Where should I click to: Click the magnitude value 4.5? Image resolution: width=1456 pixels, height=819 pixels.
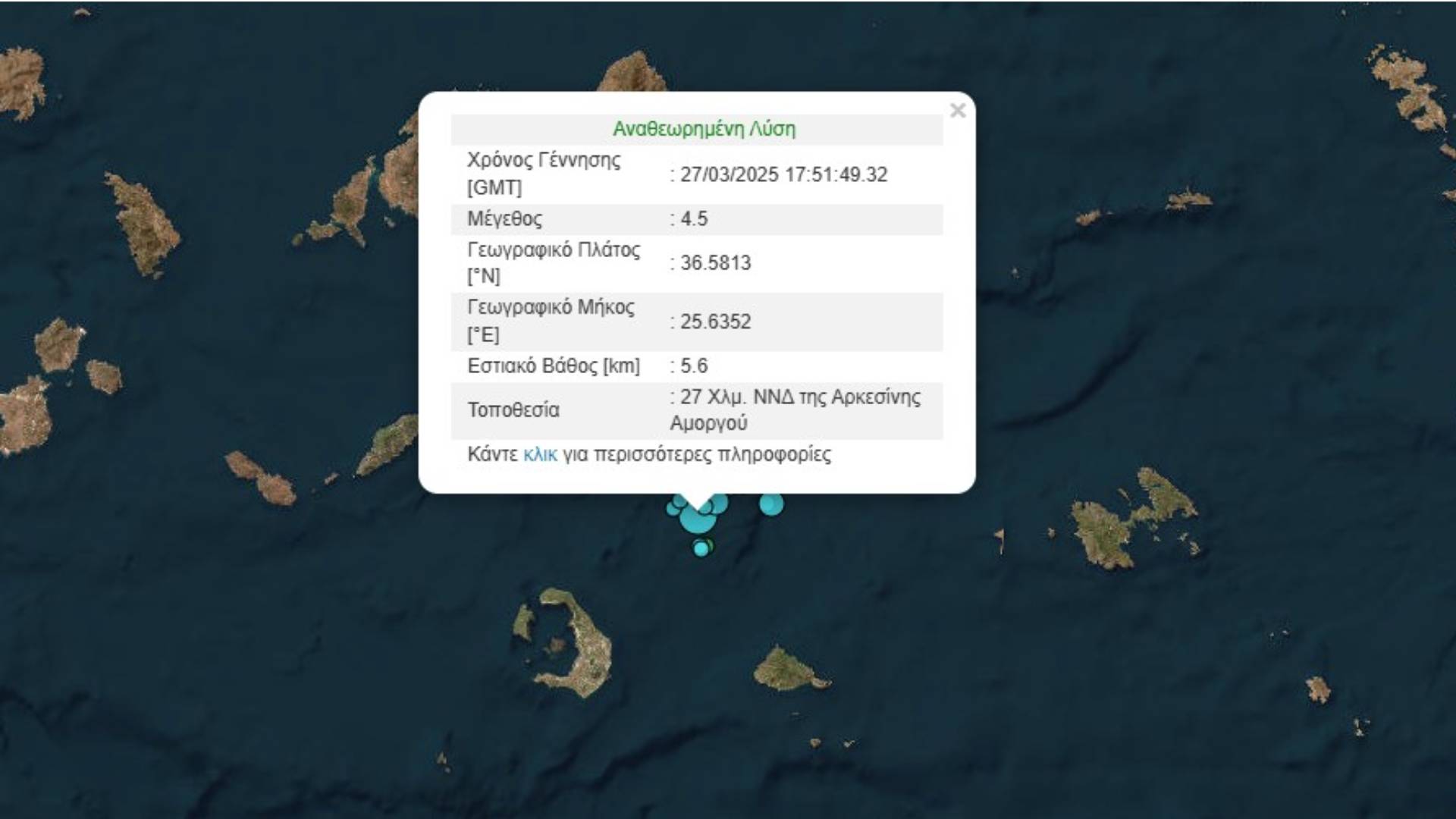[x=694, y=219]
